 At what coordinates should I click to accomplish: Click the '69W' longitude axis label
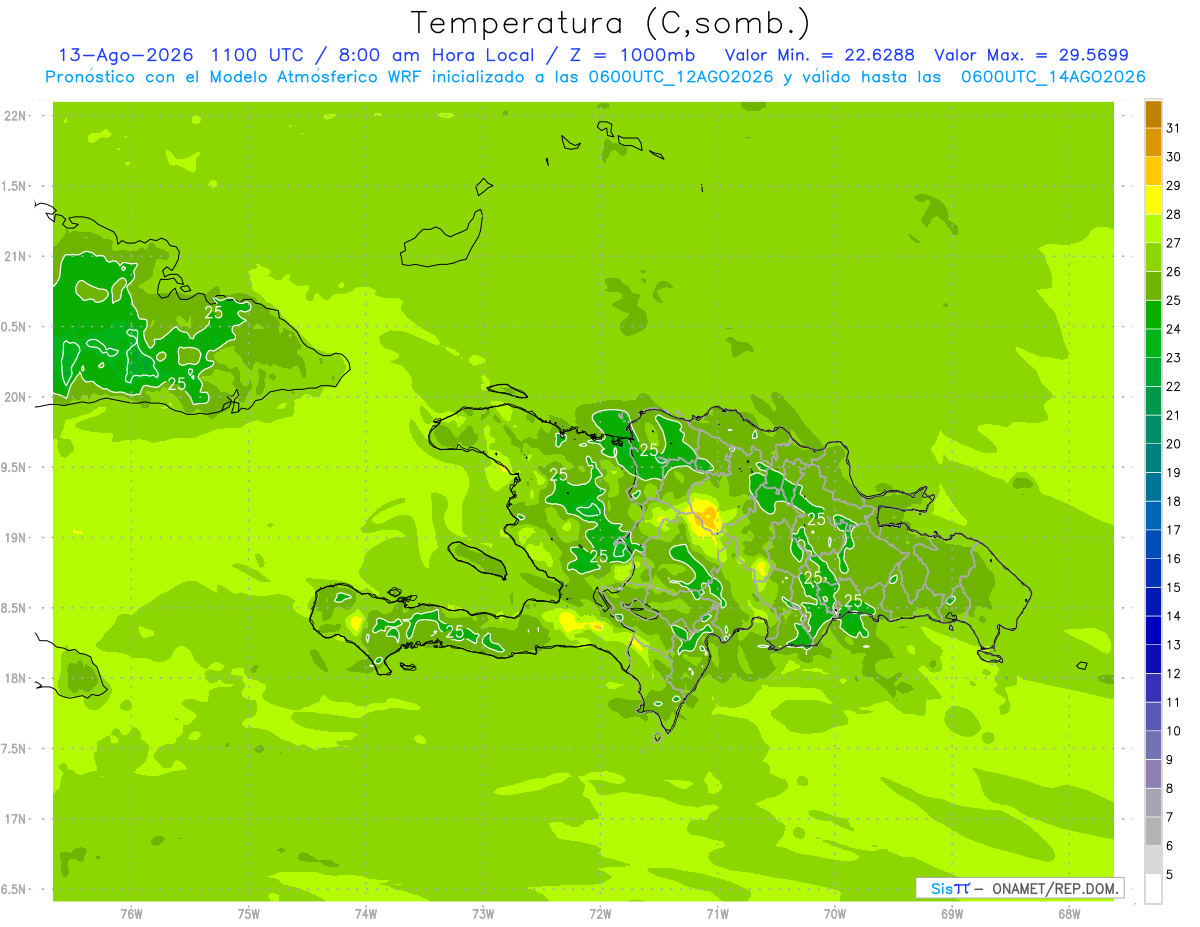pos(952,914)
